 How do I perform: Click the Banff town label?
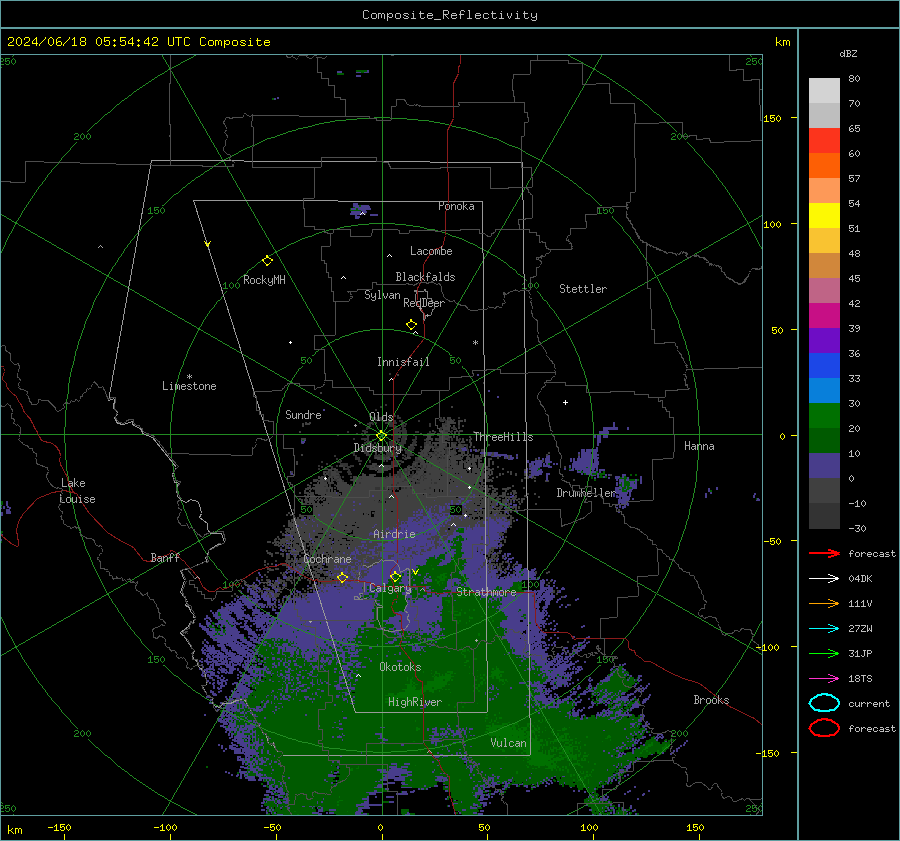coord(165,557)
